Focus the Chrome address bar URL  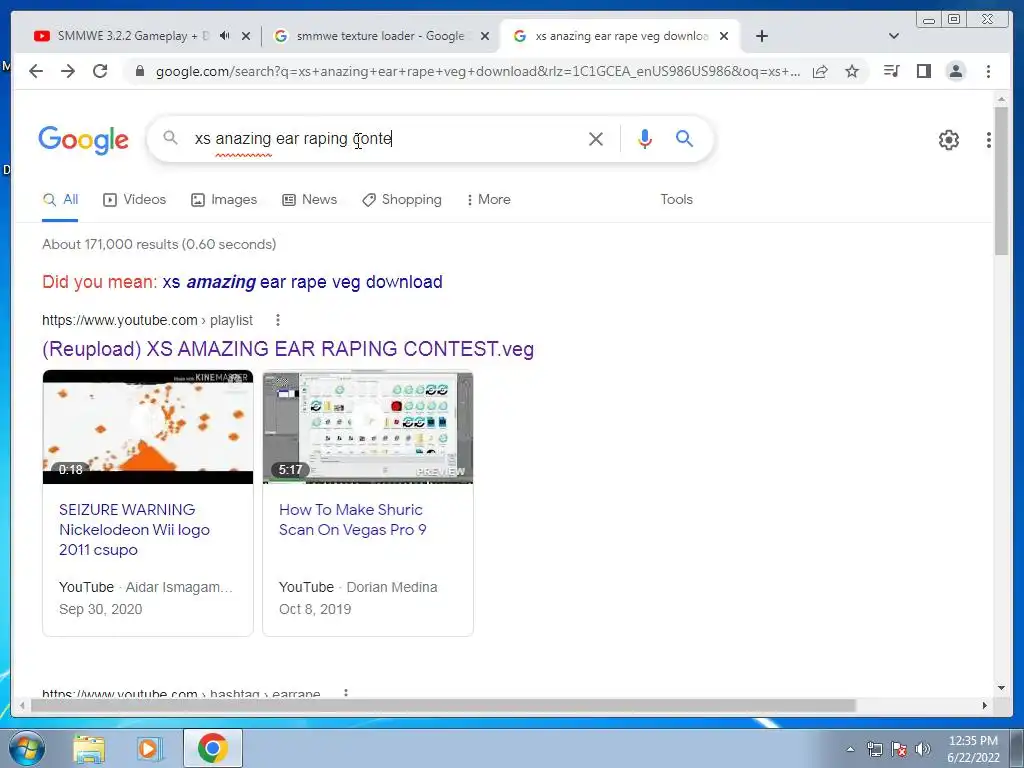click(x=477, y=71)
